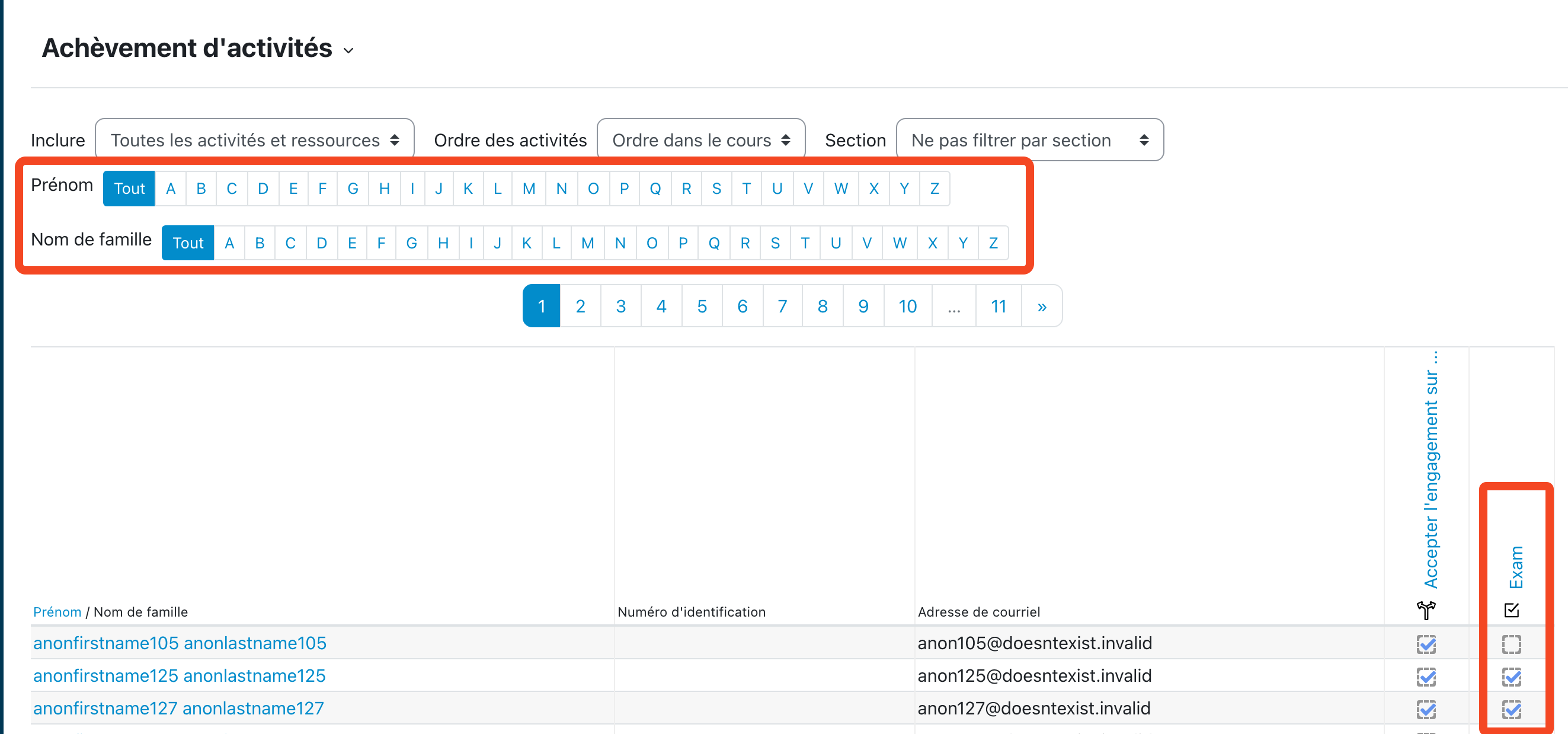Open anonfirstname125 anonlastname125 profile link
Image resolution: width=1568 pixels, height=734 pixels.
point(179,675)
